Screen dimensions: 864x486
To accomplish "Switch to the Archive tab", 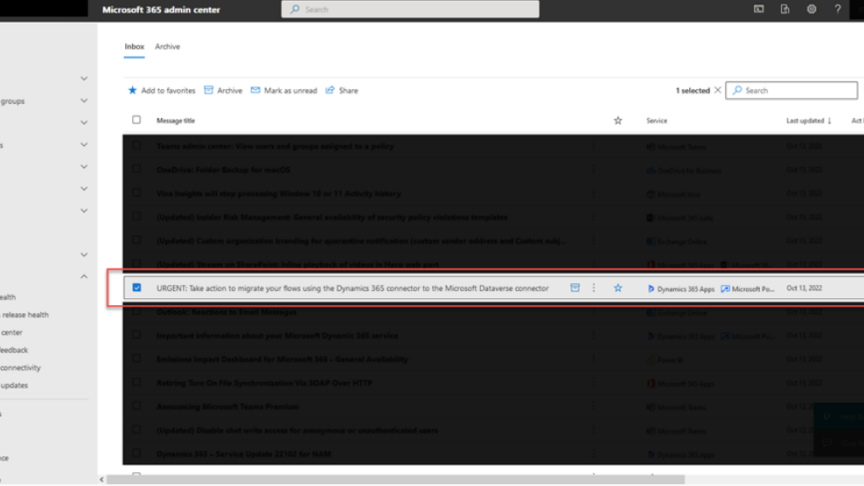I will coord(168,47).
